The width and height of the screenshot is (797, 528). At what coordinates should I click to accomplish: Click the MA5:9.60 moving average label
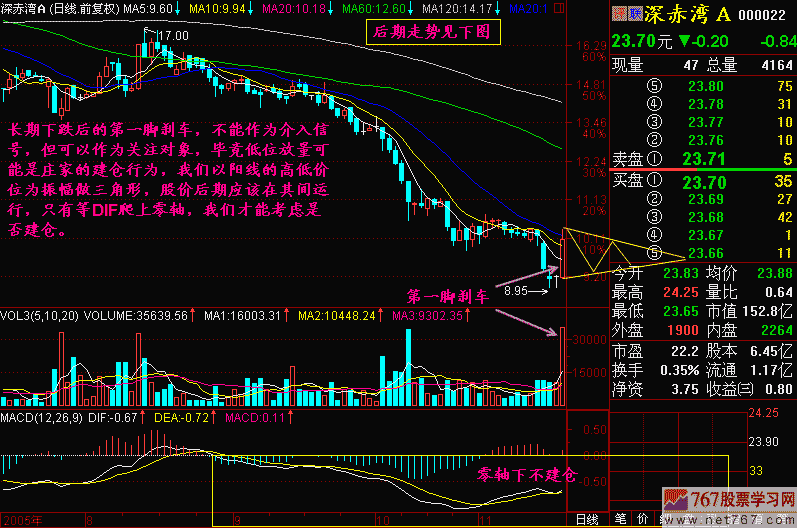[x=148, y=8]
